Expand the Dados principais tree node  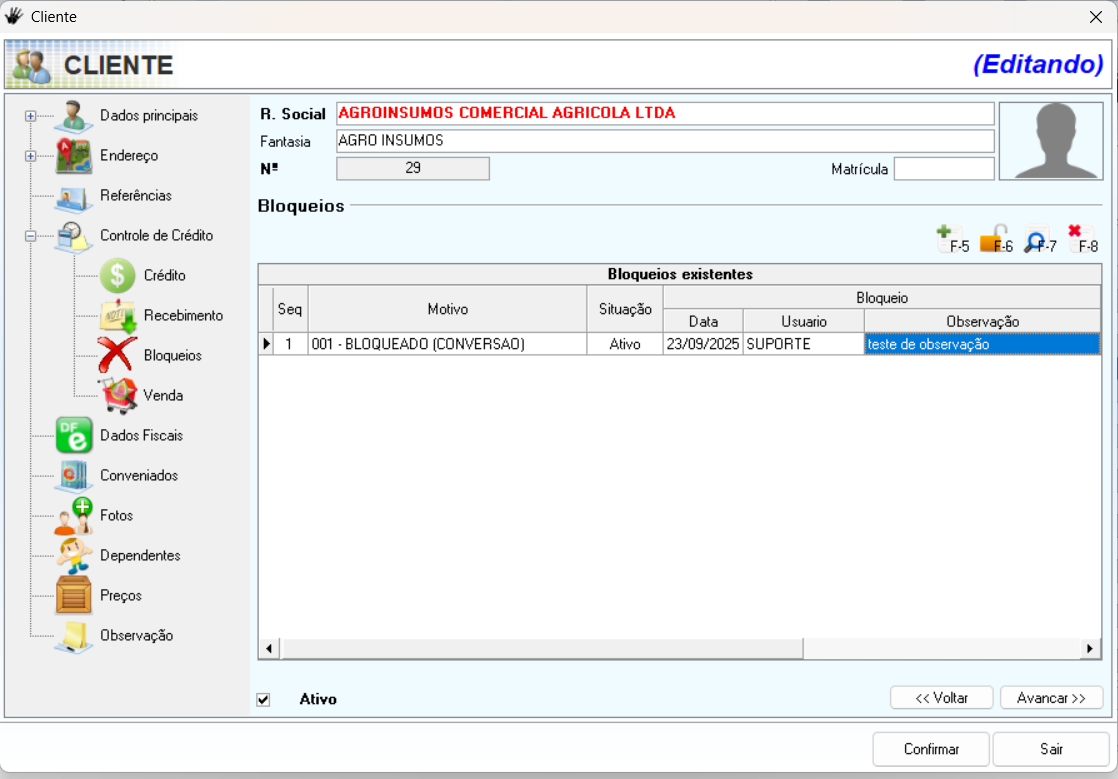click(30, 116)
